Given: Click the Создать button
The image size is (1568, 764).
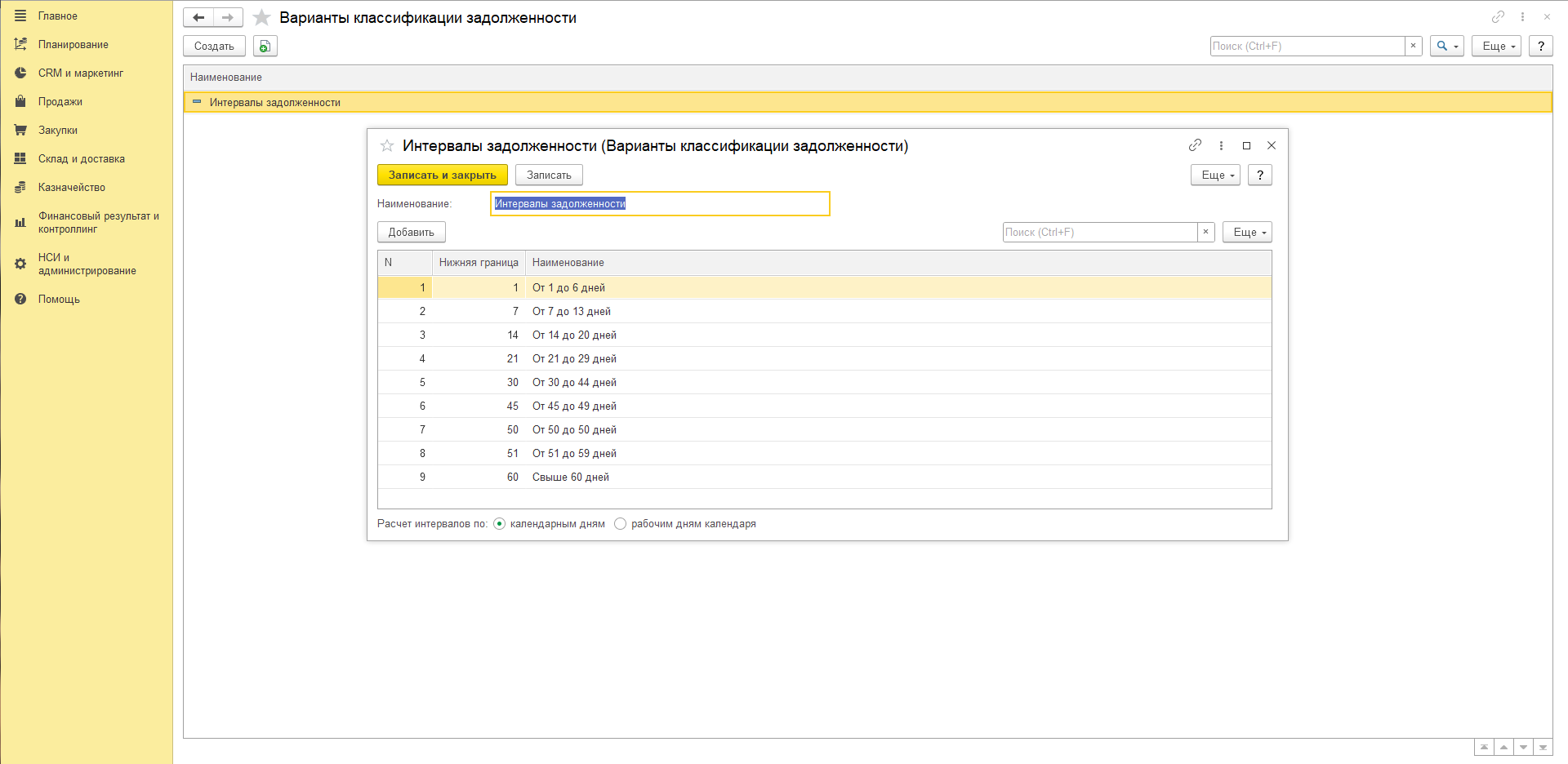Looking at the screenshot, I should coord(214,46).
